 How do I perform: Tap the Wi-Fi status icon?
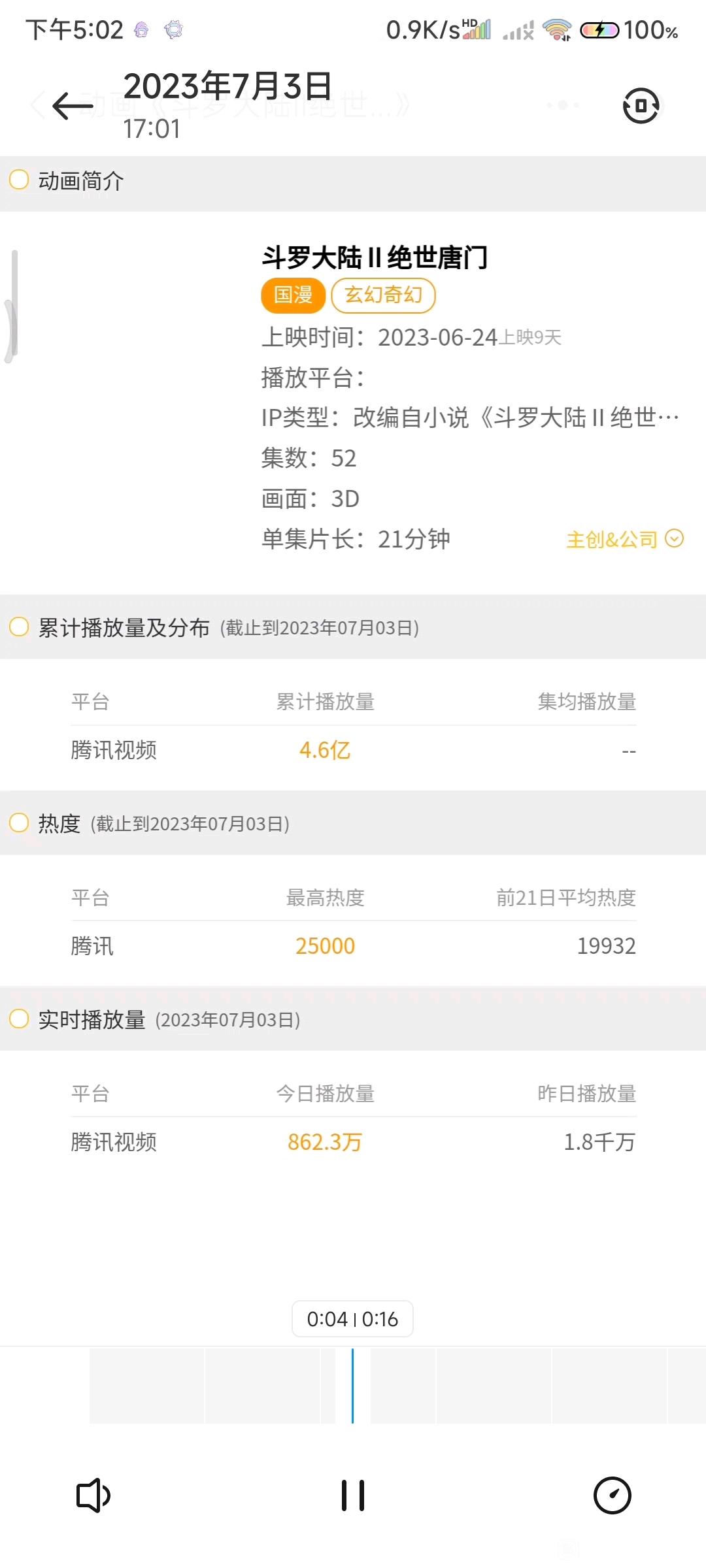click(x=557, y=30)
